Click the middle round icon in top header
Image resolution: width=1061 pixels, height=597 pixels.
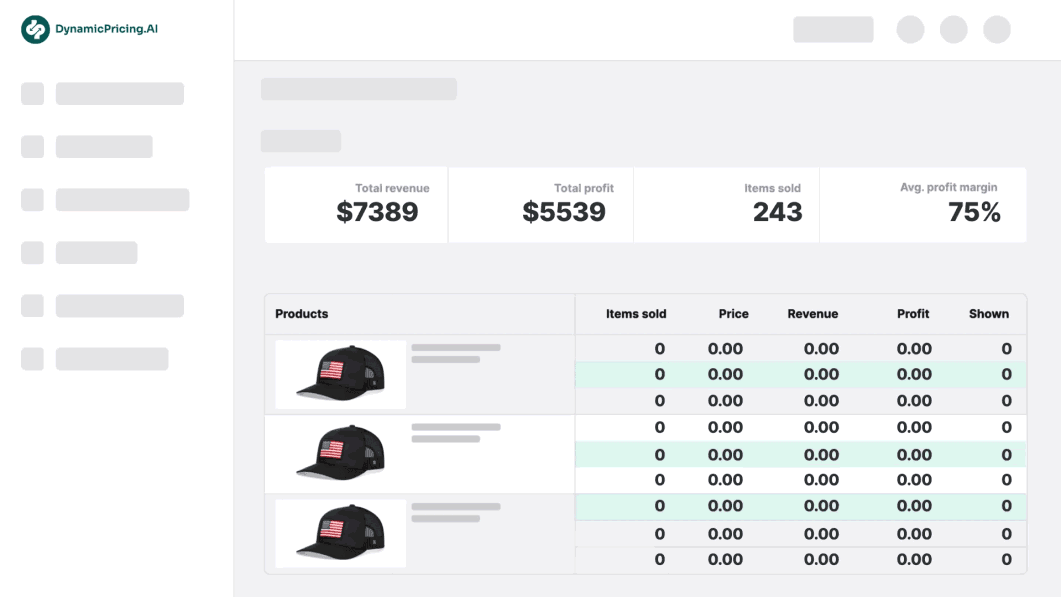(953, 29)
